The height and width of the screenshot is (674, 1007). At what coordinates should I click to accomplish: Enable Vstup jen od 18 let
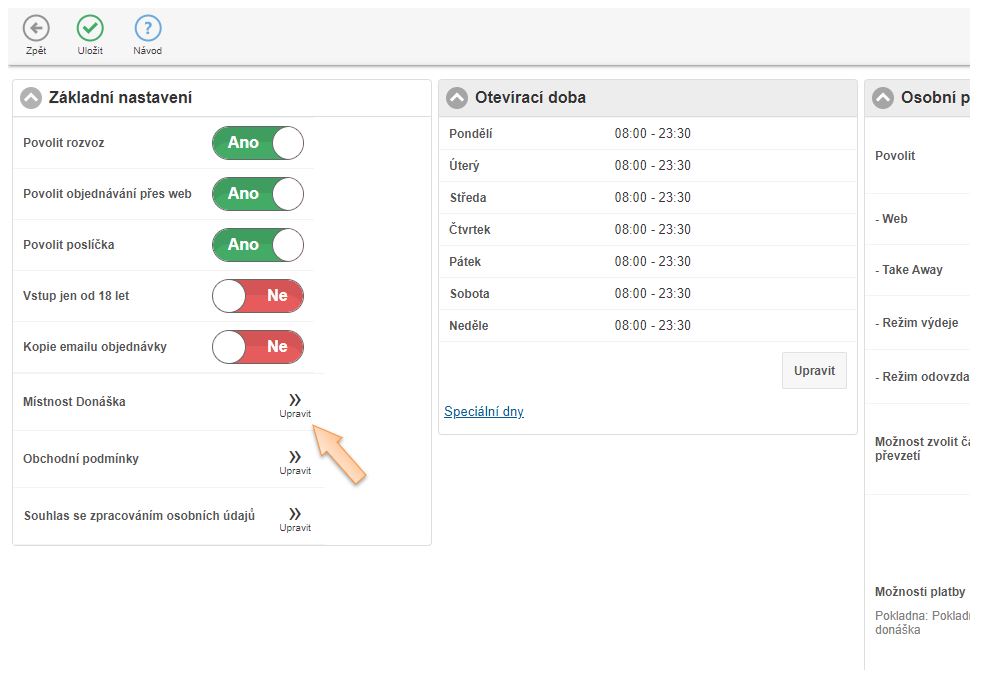click(x=258, y=296)
